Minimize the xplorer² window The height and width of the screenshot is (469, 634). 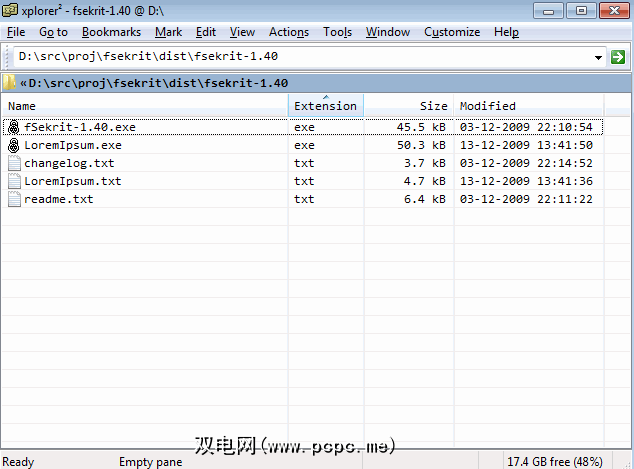pos(548,11)
